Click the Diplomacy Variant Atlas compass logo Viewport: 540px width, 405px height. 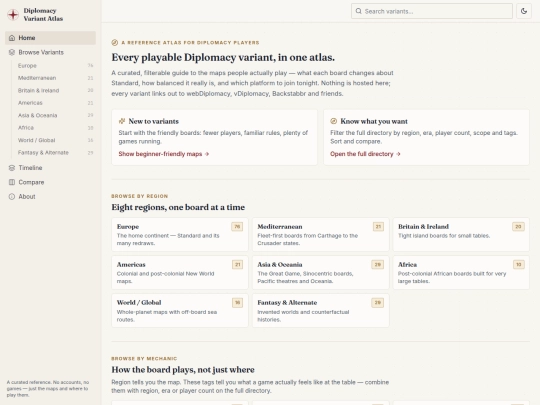click(13, 14)
